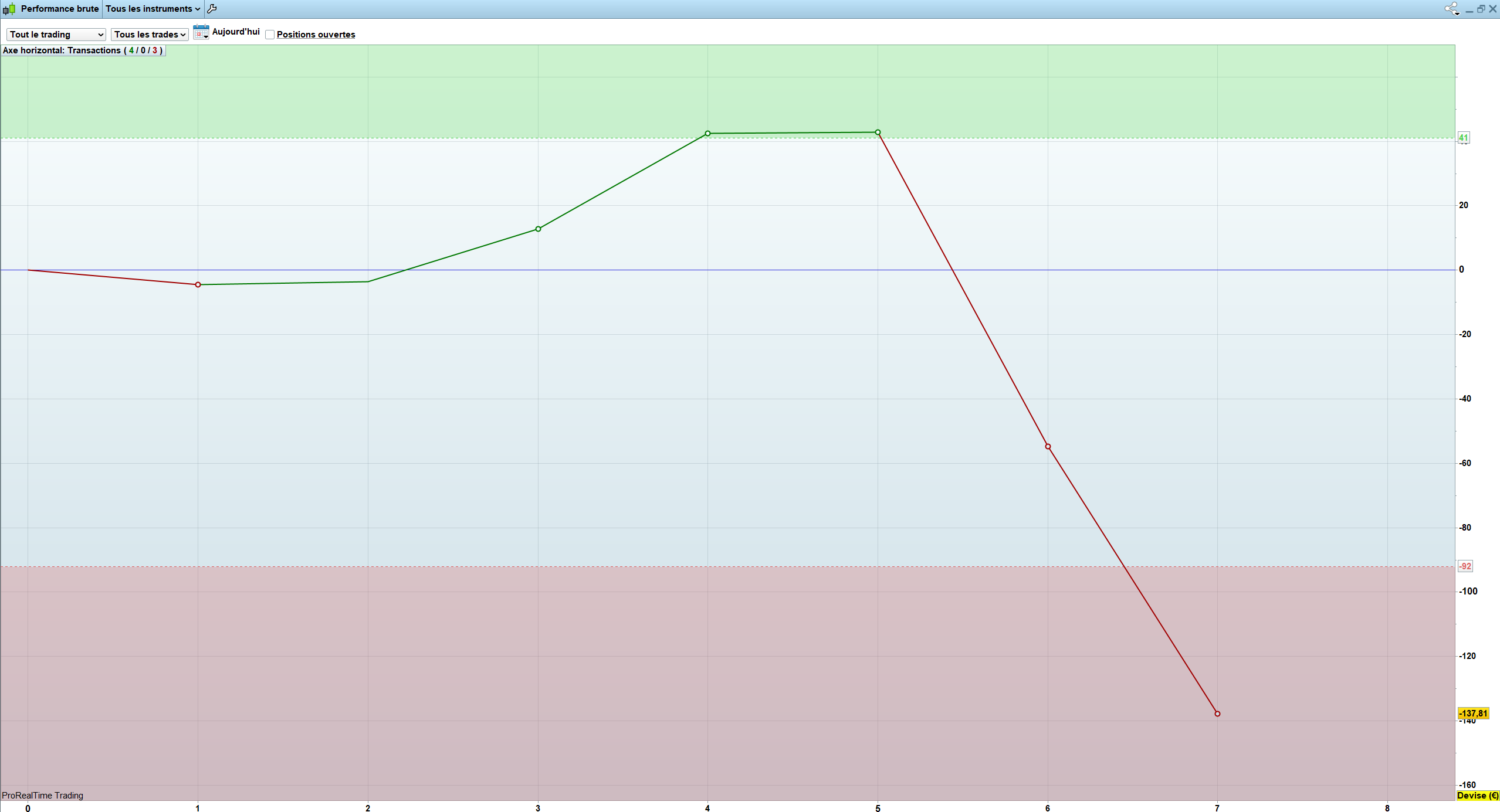The width and height of the screenshot is (1500, 812).
Task: Click the data point at transaction 7
Action: (1217, 714)
